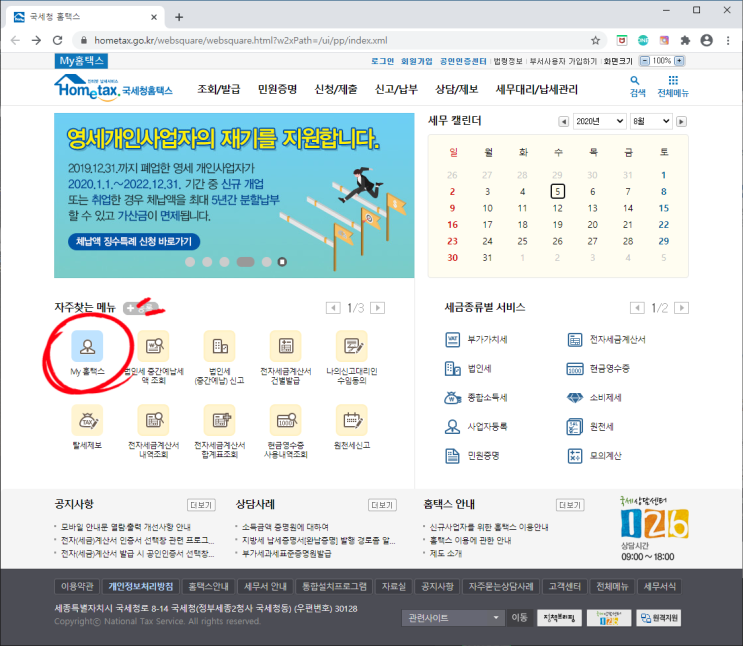Click the 소비제세 diamond icon
This screenshot has width=743, height=646.
click(575, 398)
